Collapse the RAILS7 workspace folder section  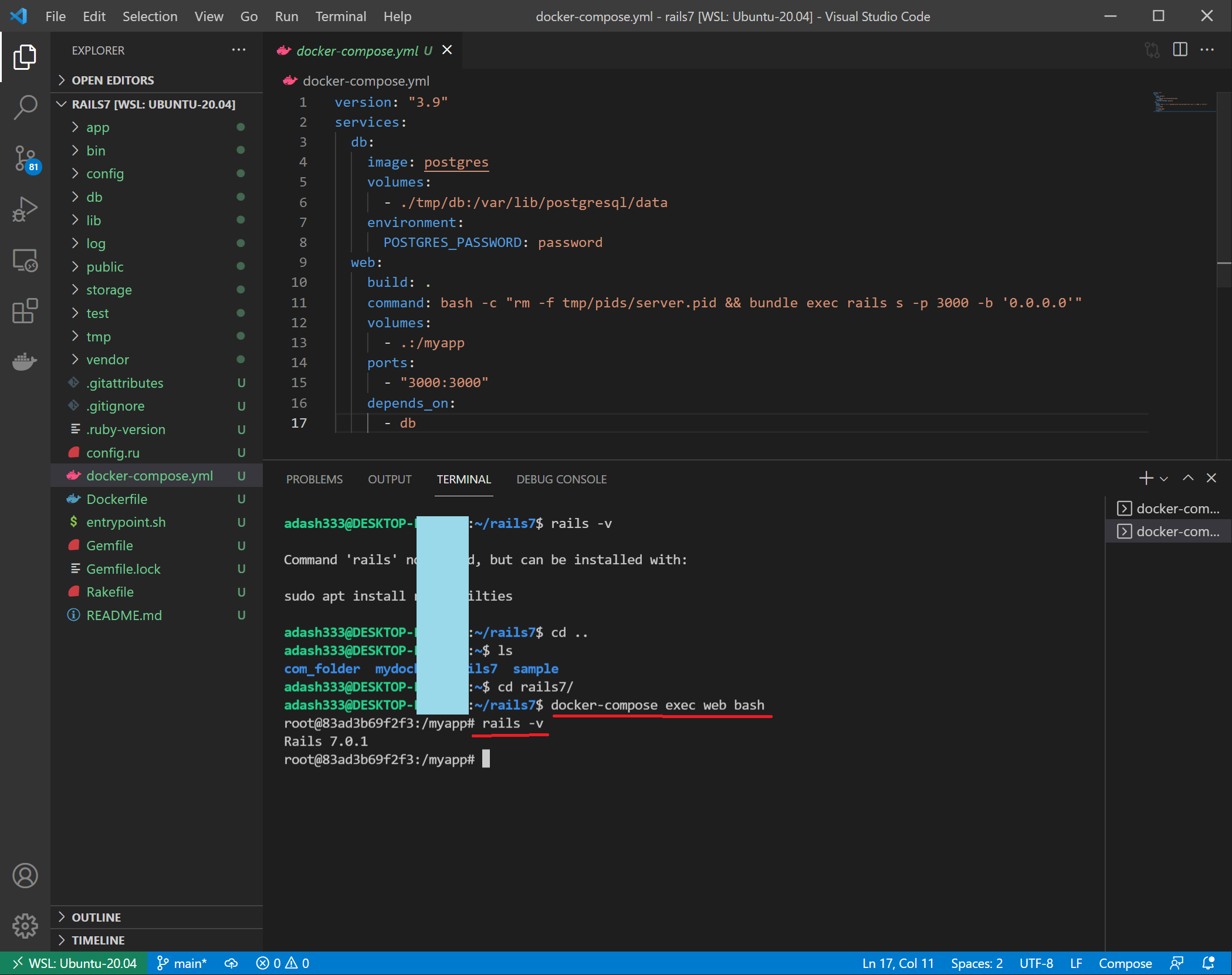[157, 104]
